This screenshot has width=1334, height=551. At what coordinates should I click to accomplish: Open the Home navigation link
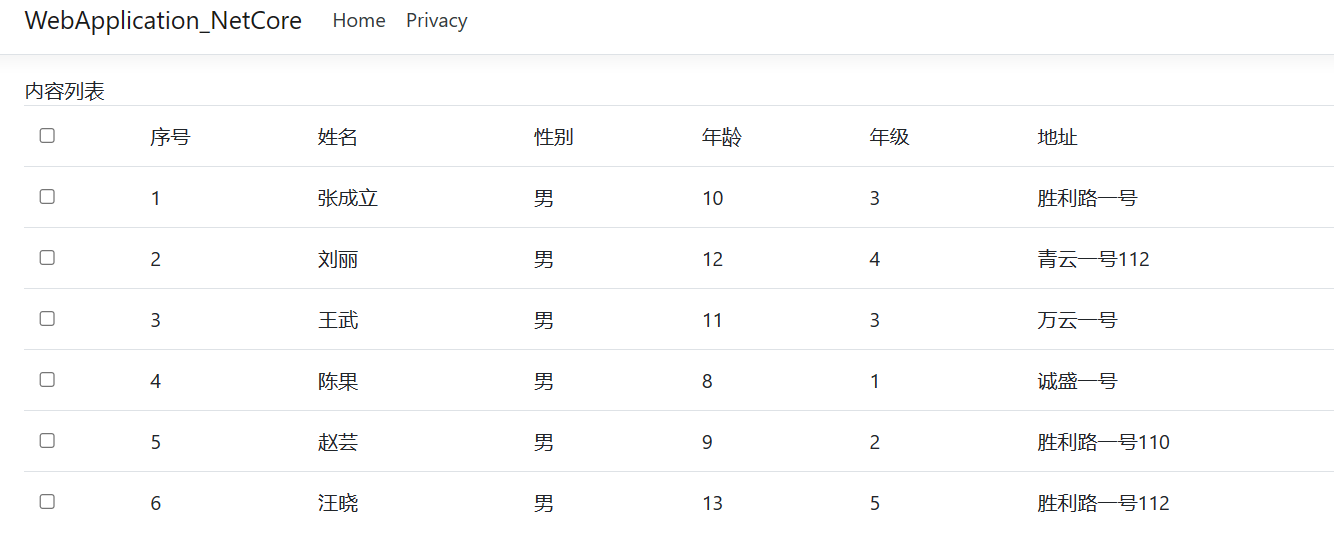coord(359,21)
